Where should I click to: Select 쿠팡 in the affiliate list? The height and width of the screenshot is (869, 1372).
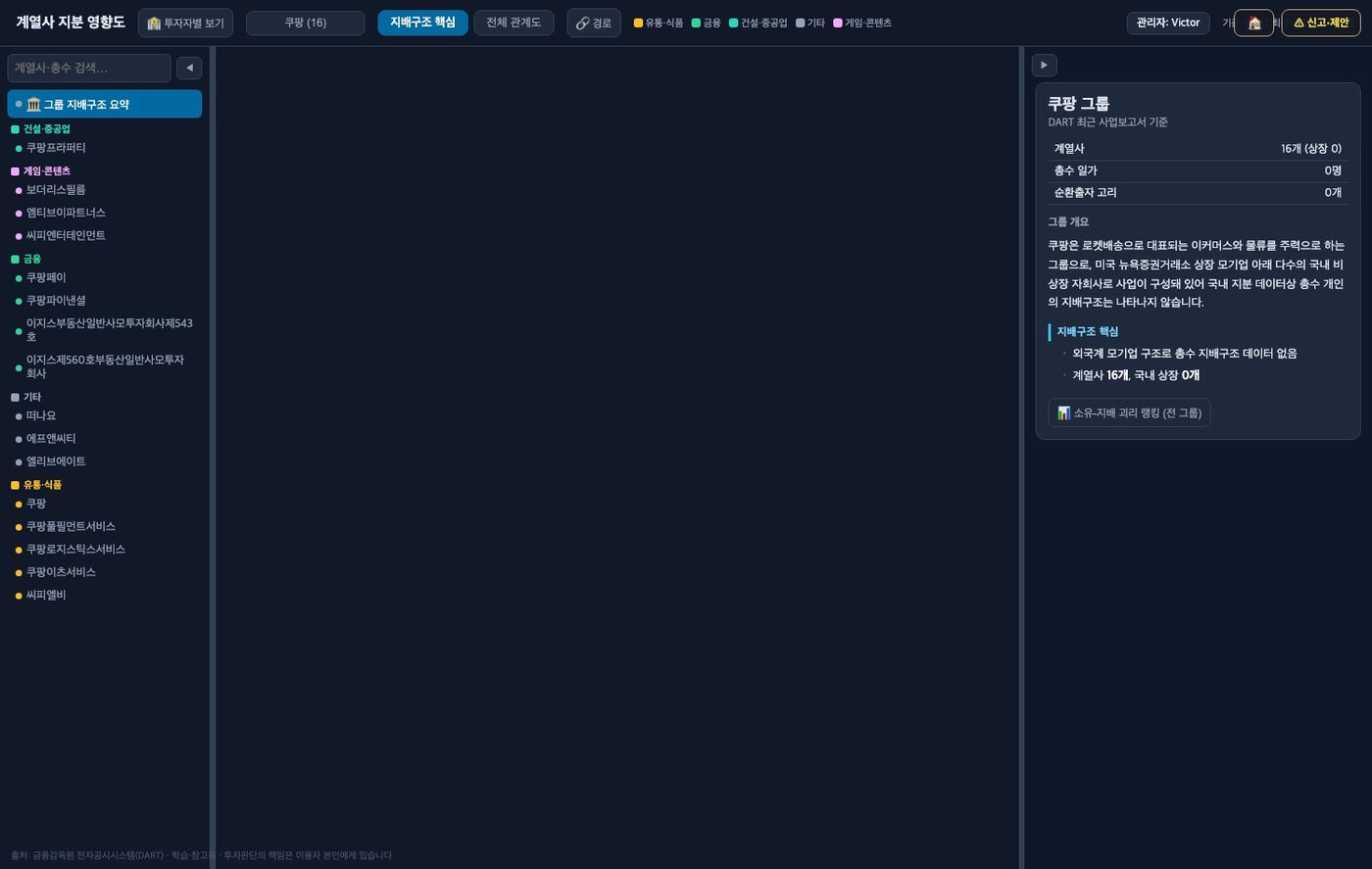click(x=105, y=504)
